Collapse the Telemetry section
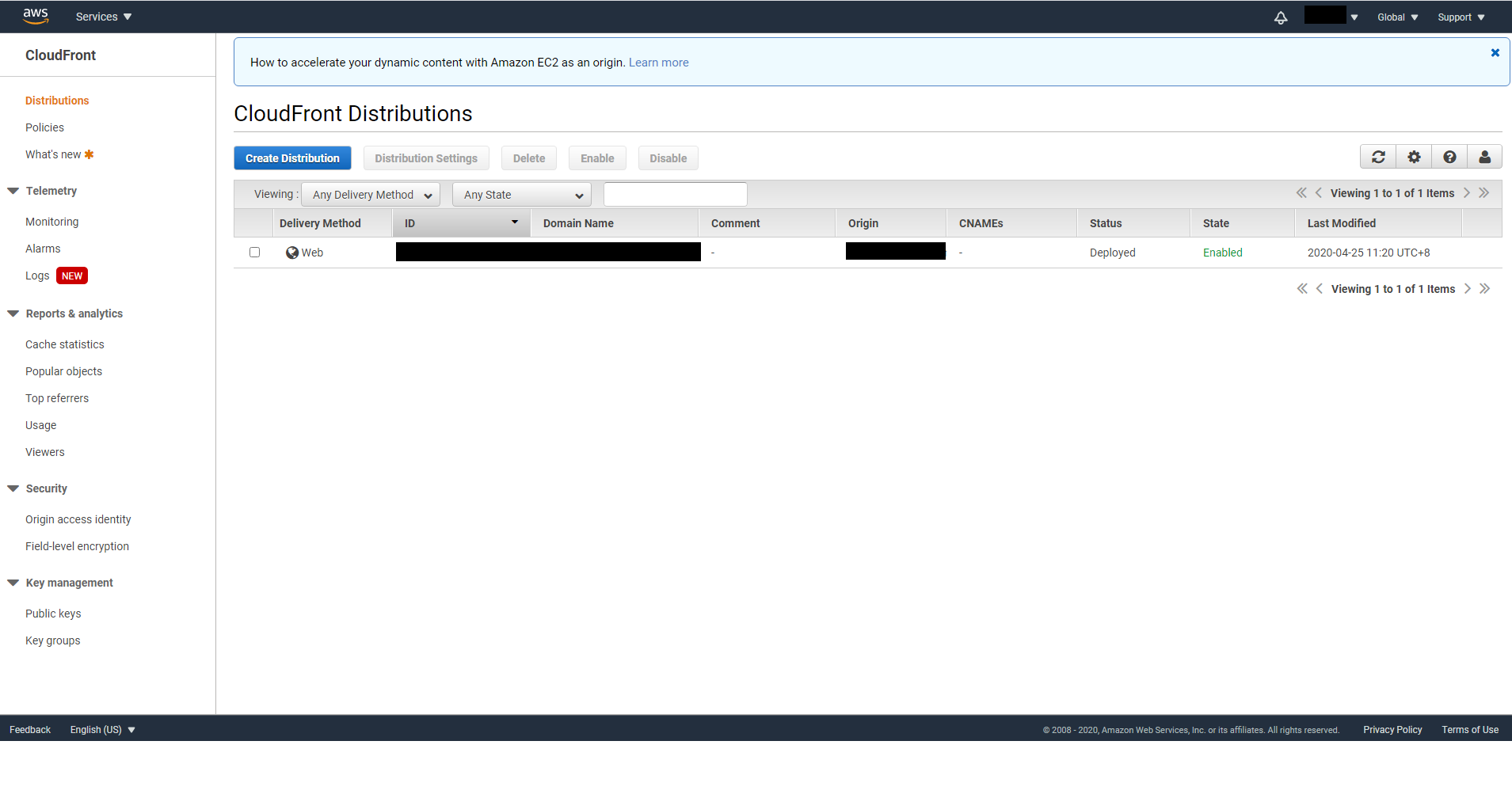 tap(13, 191)
